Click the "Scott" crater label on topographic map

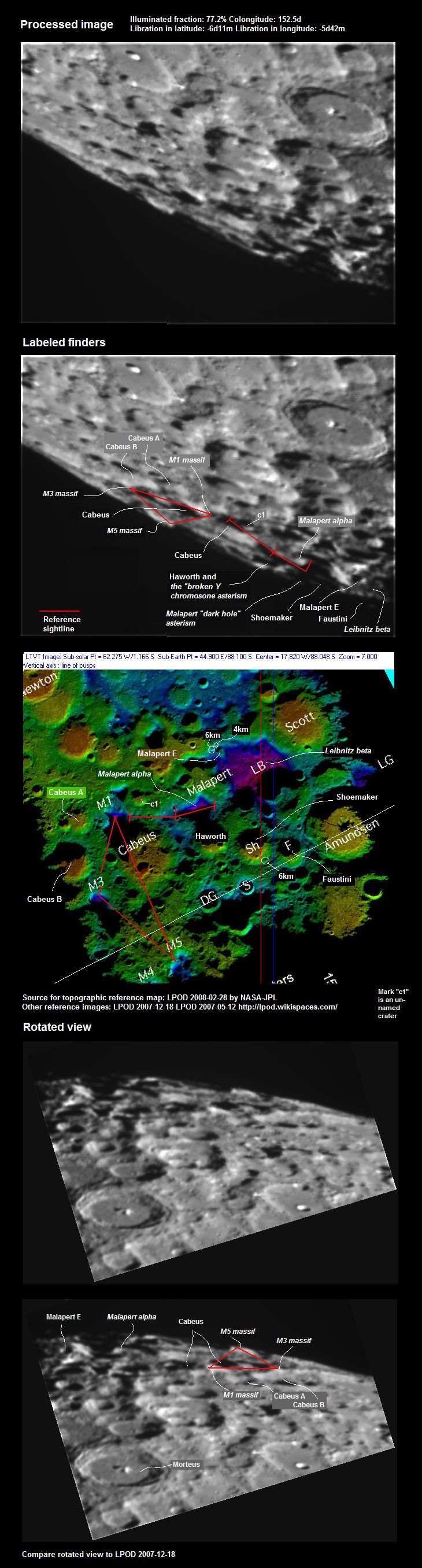(x=299, y=722)
